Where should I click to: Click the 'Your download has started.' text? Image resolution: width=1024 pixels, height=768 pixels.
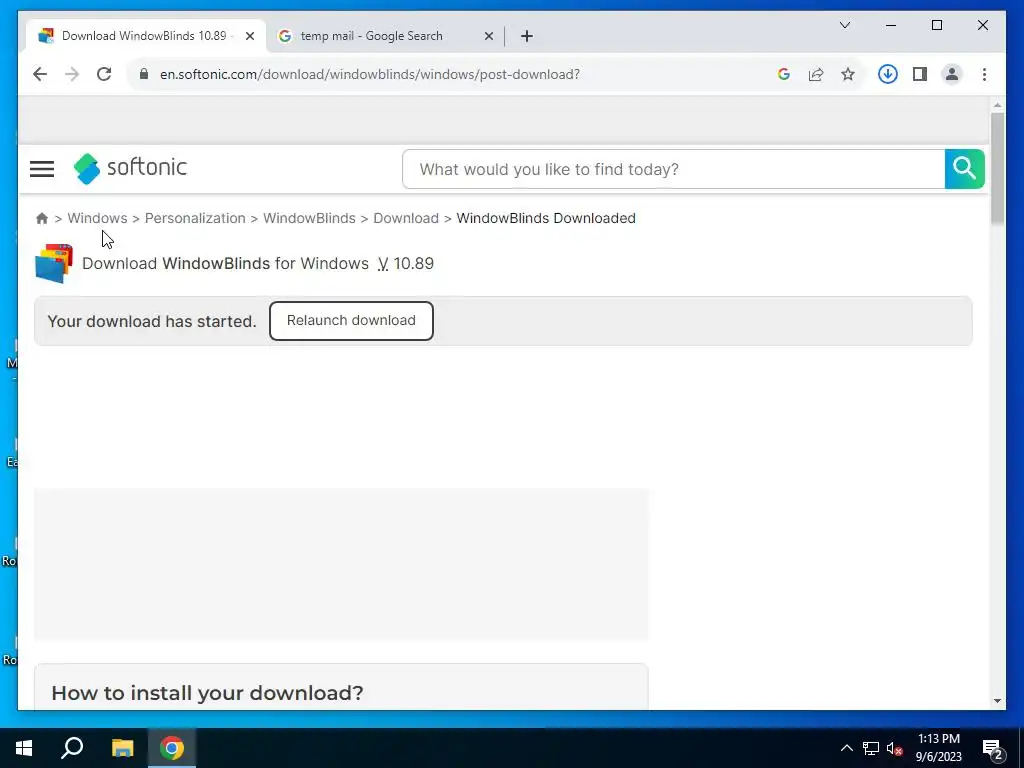pyautogui.click(x=152, y=321)
